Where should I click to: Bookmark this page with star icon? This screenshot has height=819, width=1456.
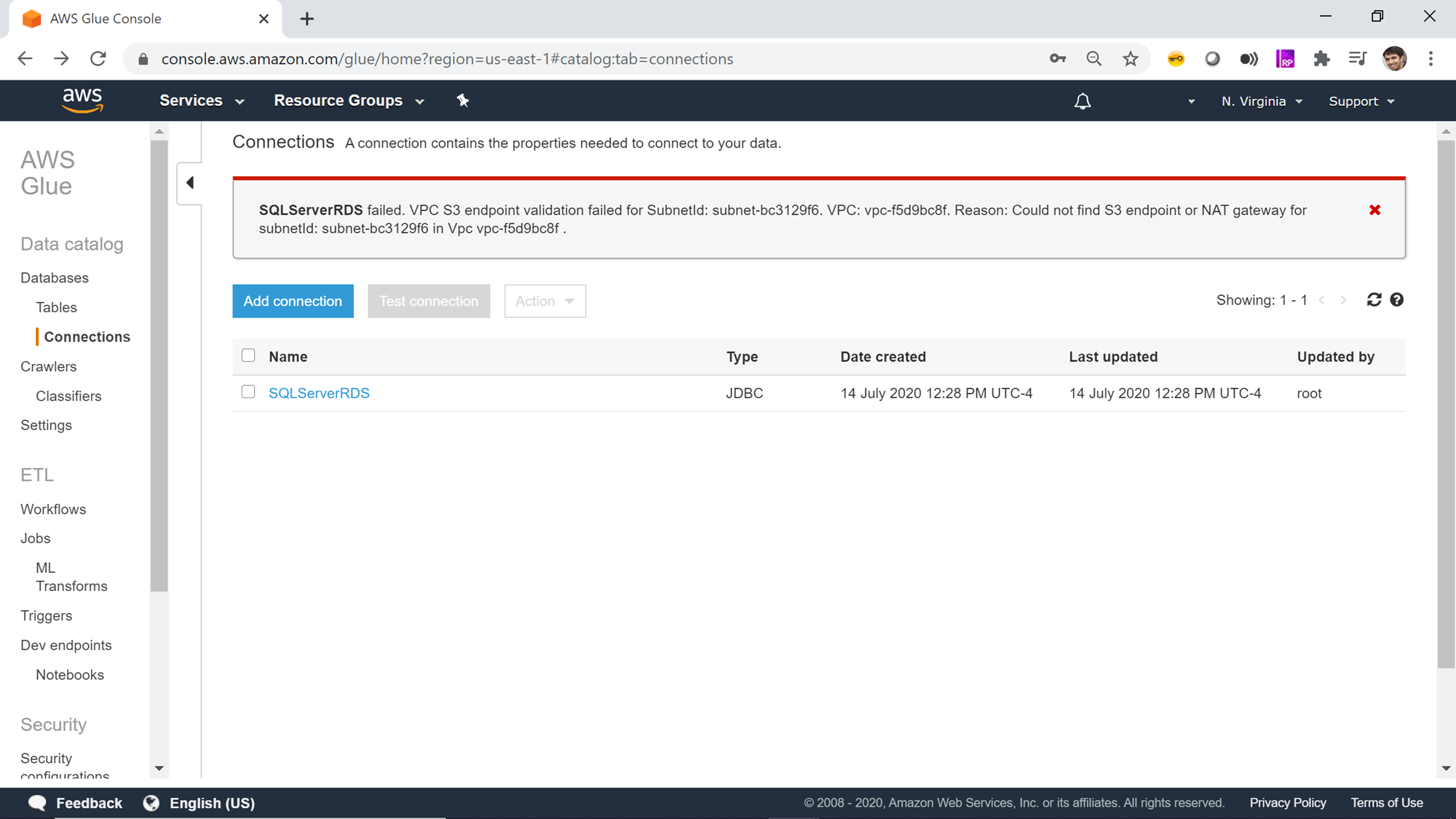[1130, 59]
